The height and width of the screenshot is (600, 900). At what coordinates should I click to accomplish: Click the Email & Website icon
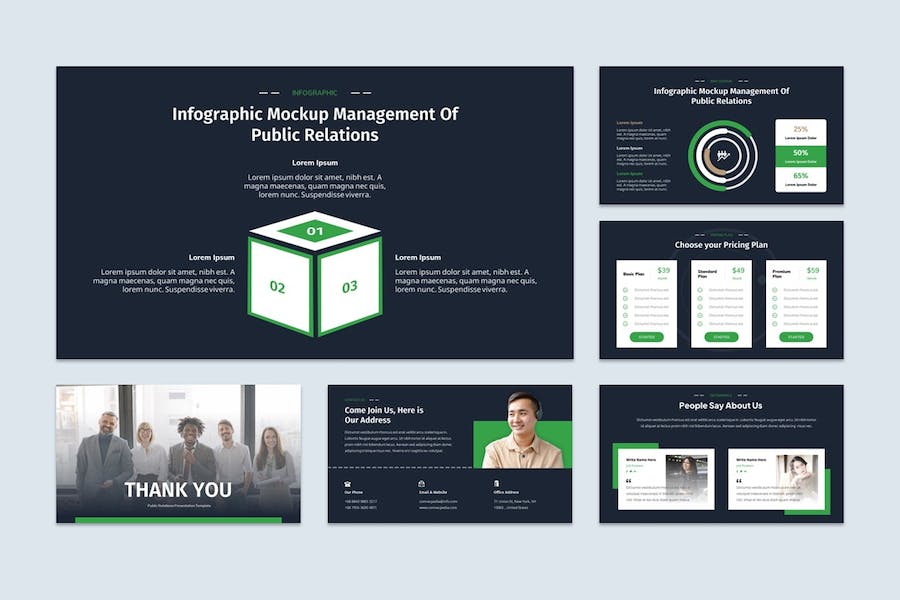(x=421, y=484)
